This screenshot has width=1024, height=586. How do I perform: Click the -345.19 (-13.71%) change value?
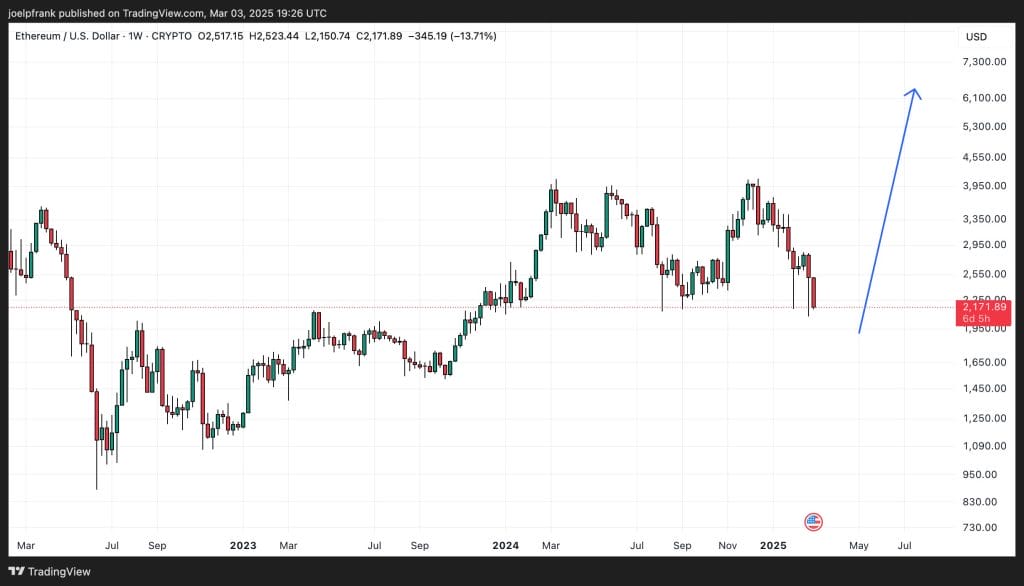point(449,36)
